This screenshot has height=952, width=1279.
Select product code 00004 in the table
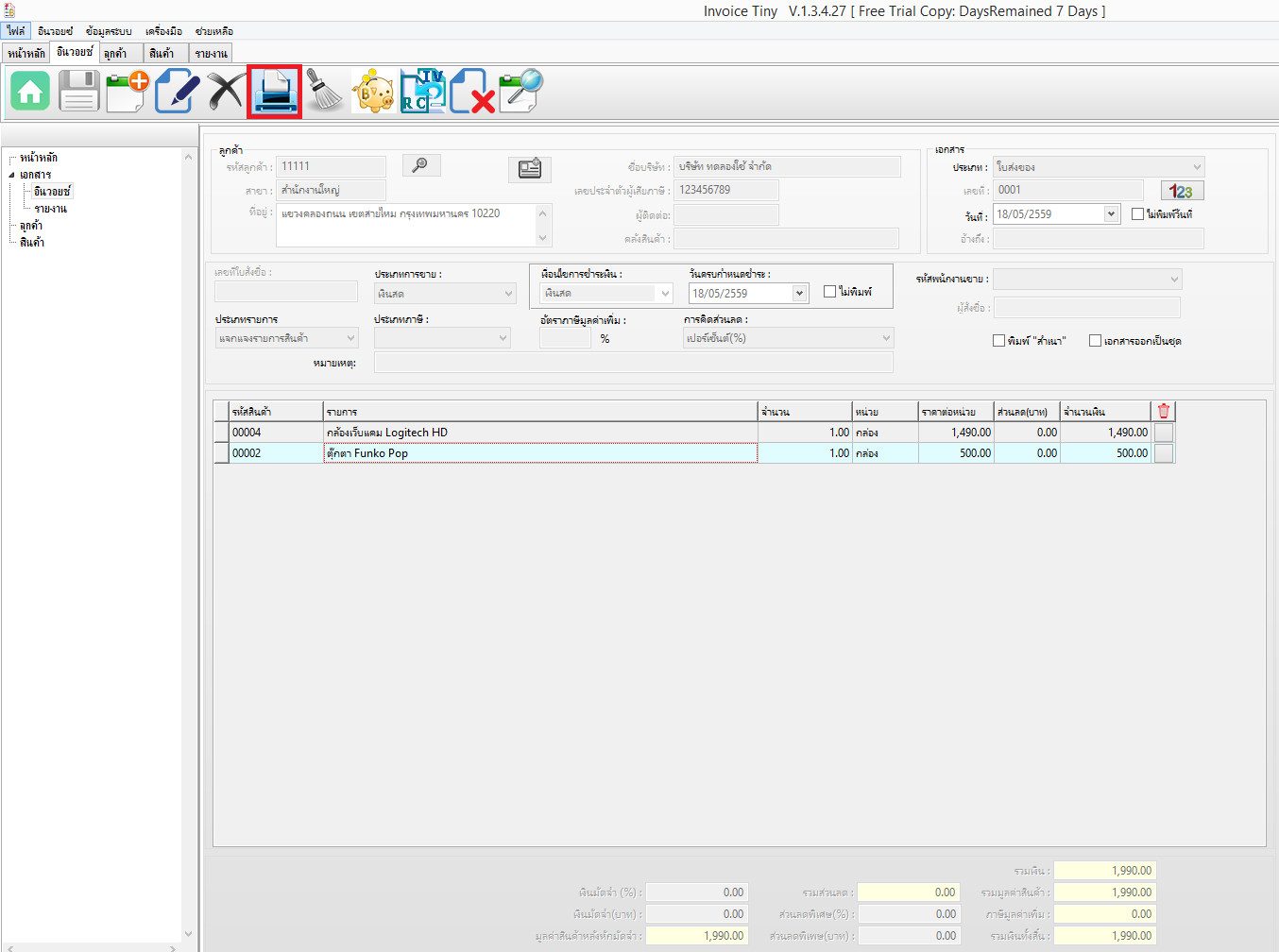(277, 433)
